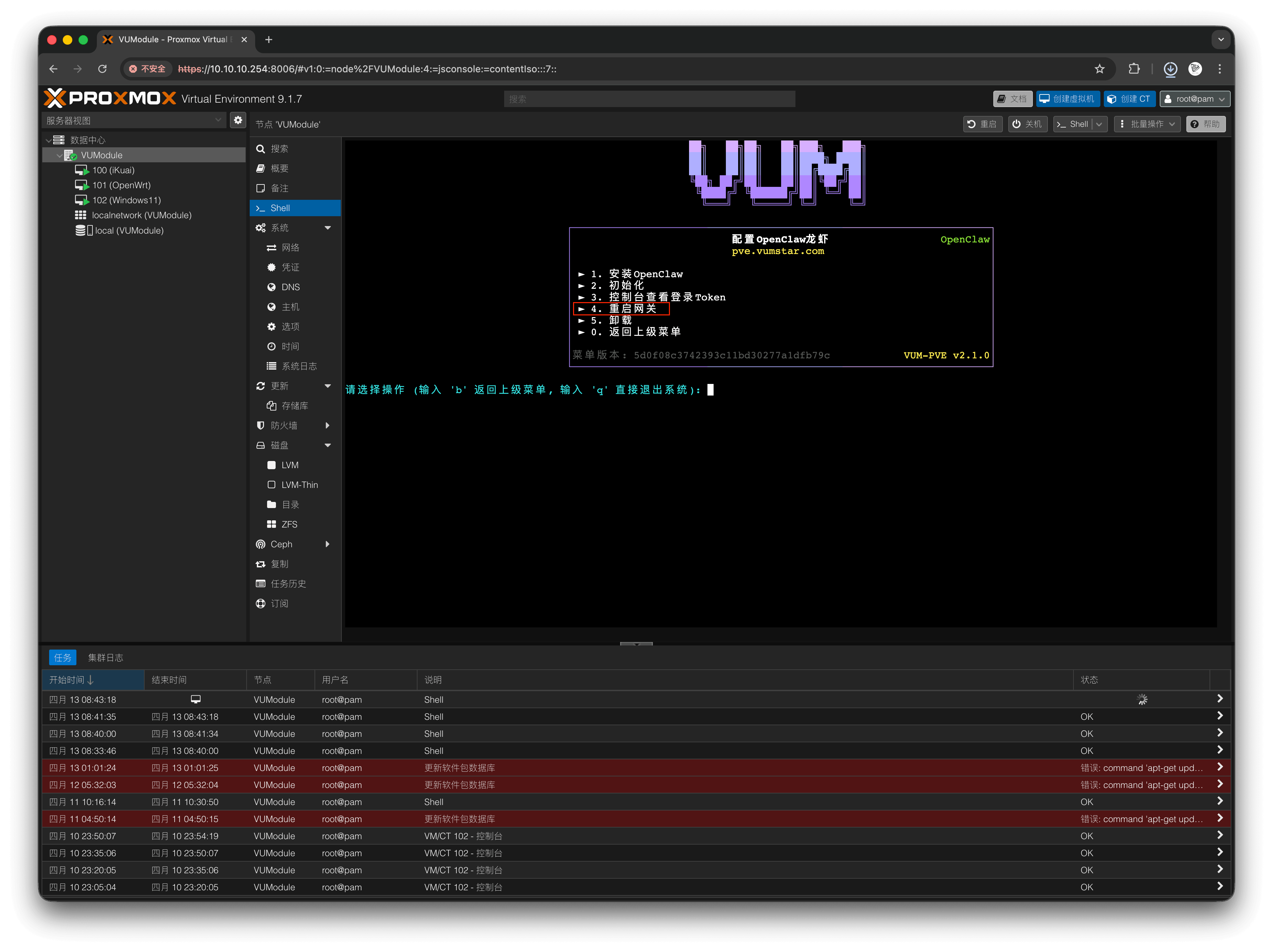Open the 选项 options page
The image size is (1273, 952).
[x=295, y=327]
